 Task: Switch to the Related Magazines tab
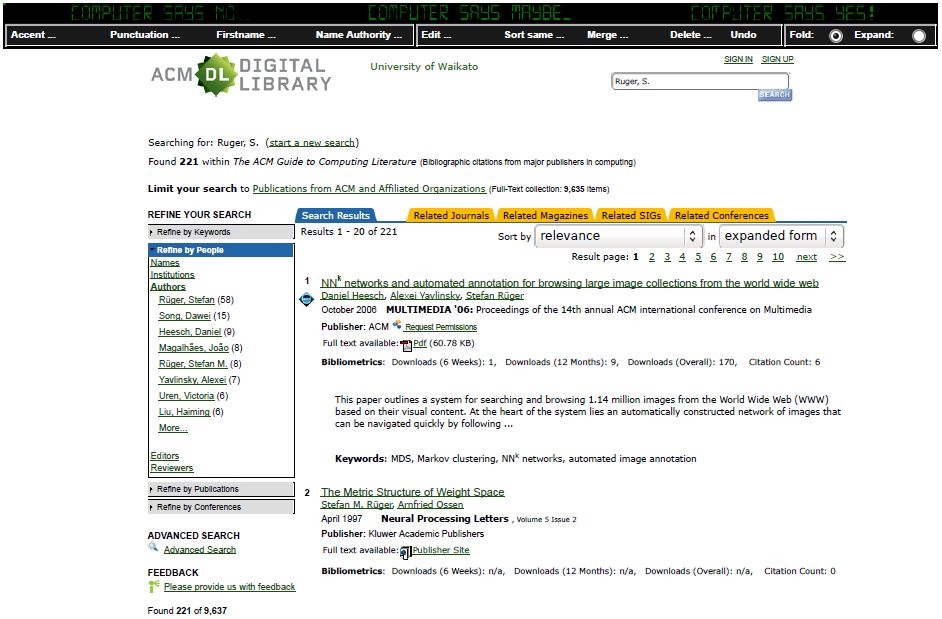(545, 215)
